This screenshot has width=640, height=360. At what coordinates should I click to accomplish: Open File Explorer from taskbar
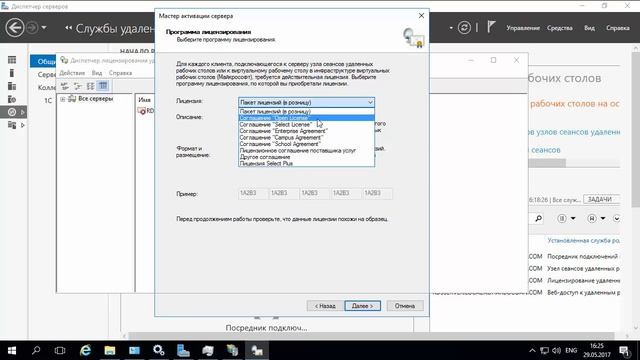click(x=110, y=350)
